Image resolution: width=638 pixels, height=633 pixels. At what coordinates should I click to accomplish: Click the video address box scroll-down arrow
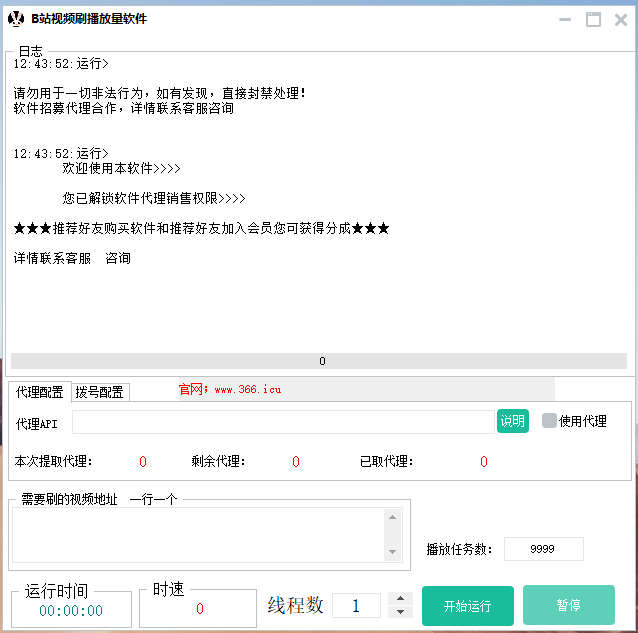coord(392,551)
